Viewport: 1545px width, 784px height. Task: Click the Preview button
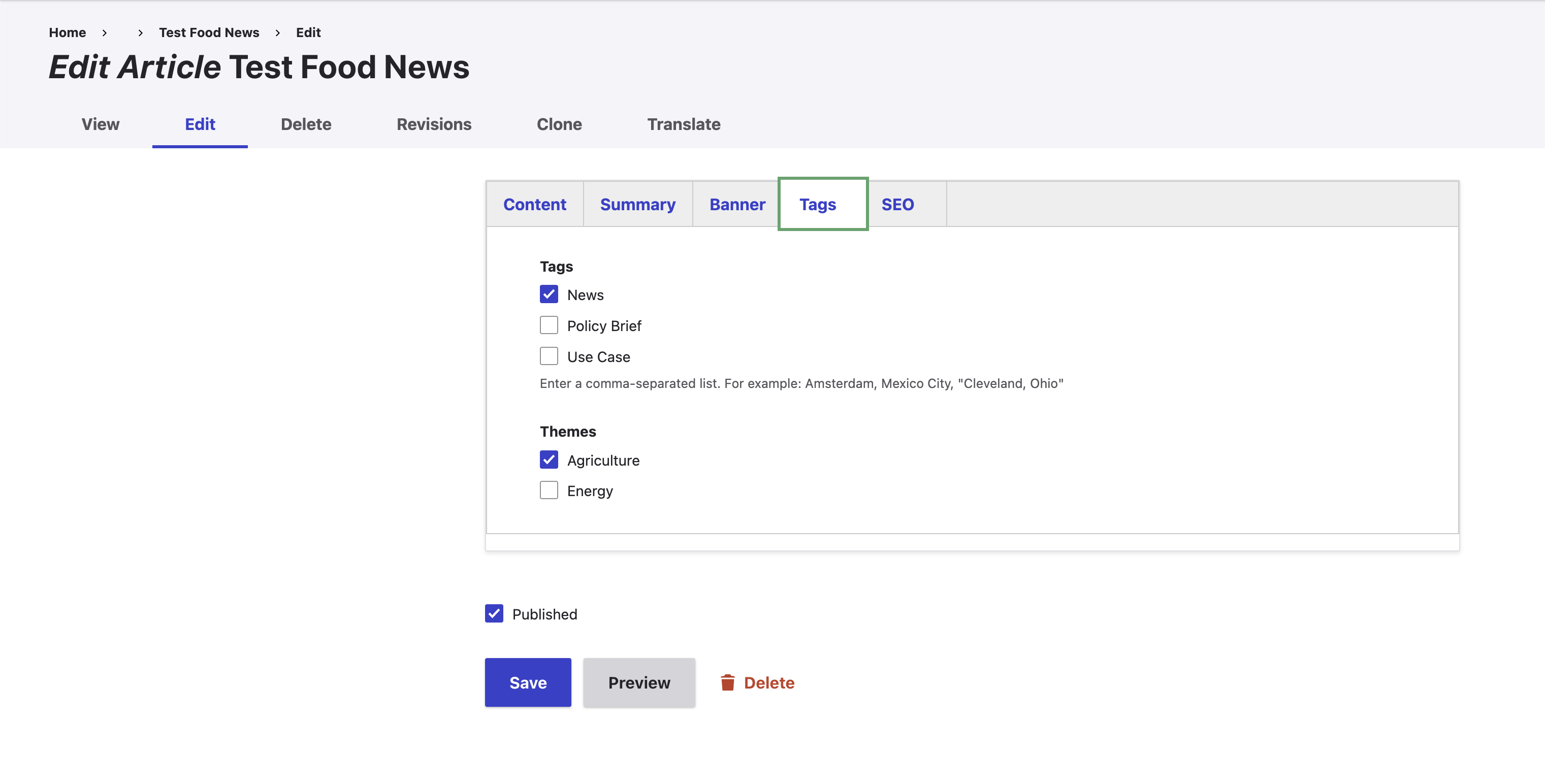pos(639,682)
